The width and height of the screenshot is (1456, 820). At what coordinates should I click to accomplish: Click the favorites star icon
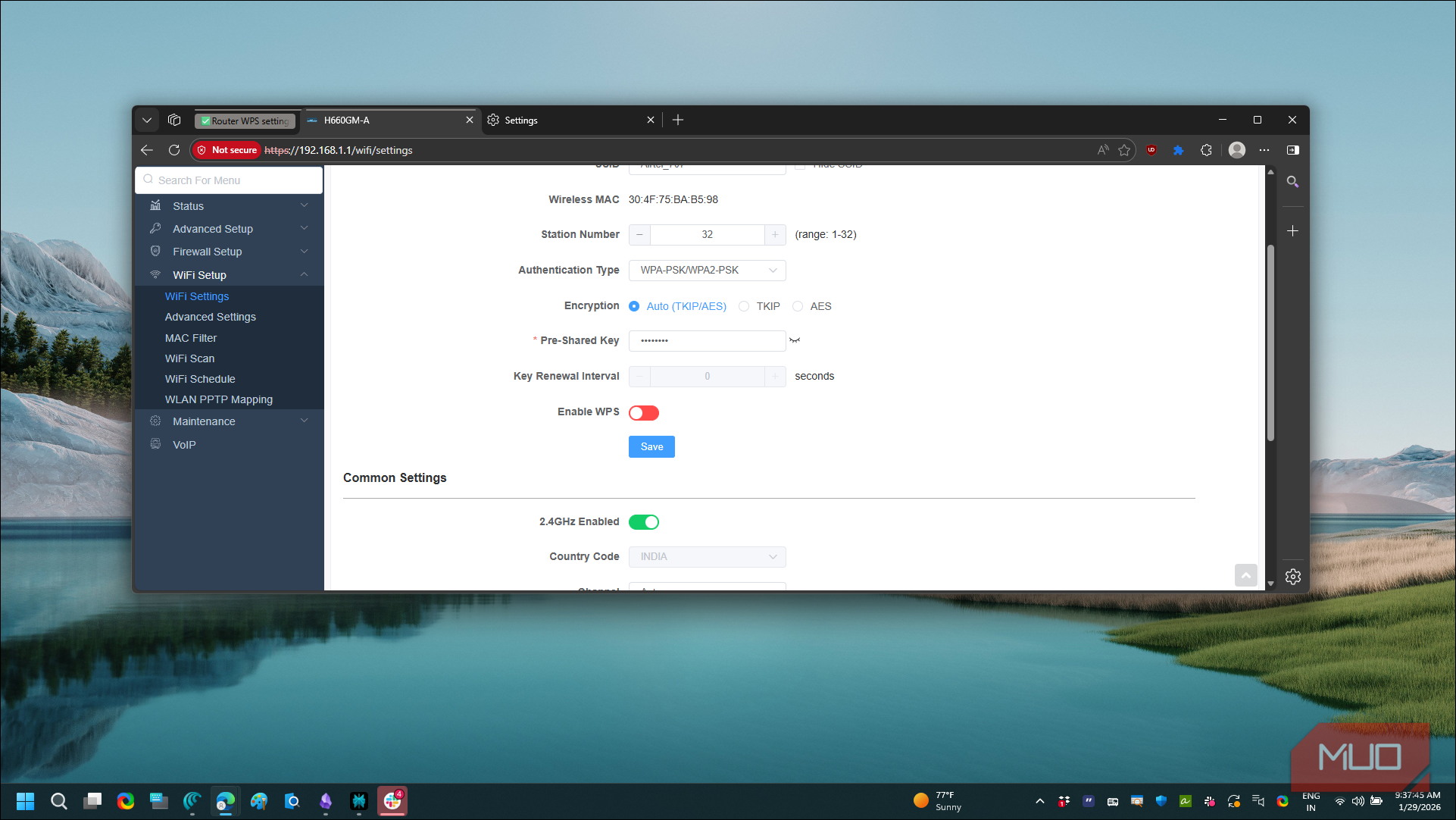point(1124,150)
